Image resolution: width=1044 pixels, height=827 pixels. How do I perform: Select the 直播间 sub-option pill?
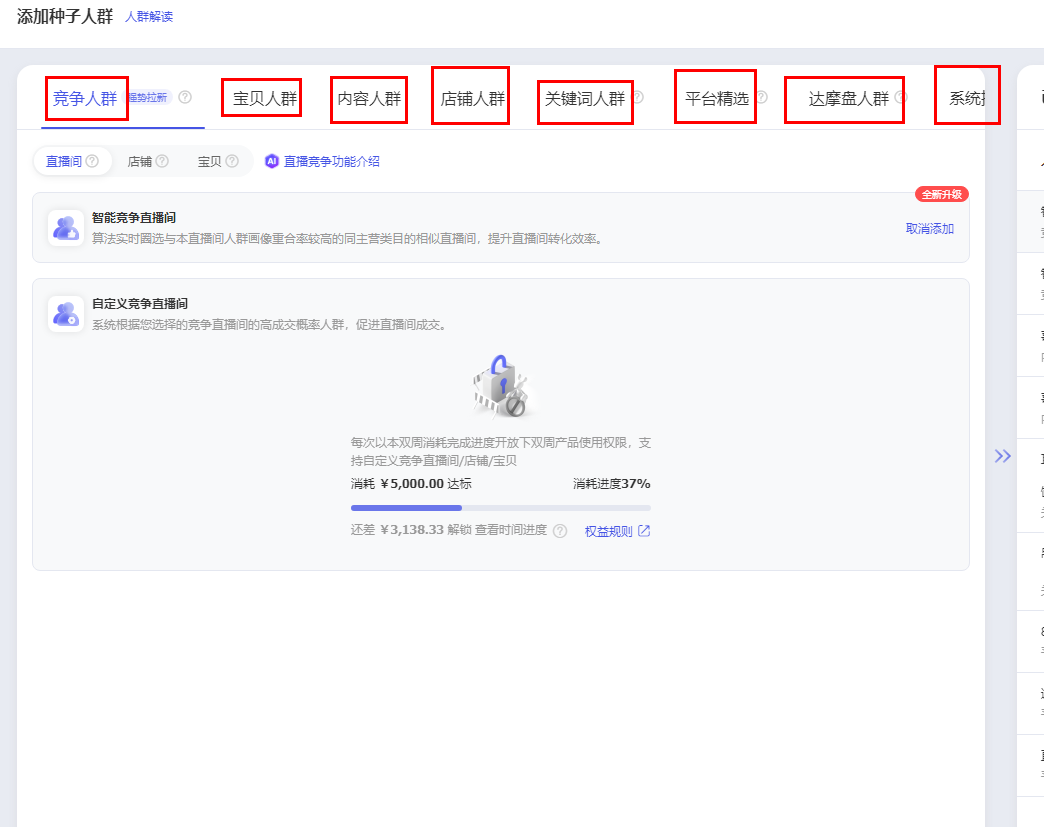click(72, 161)
